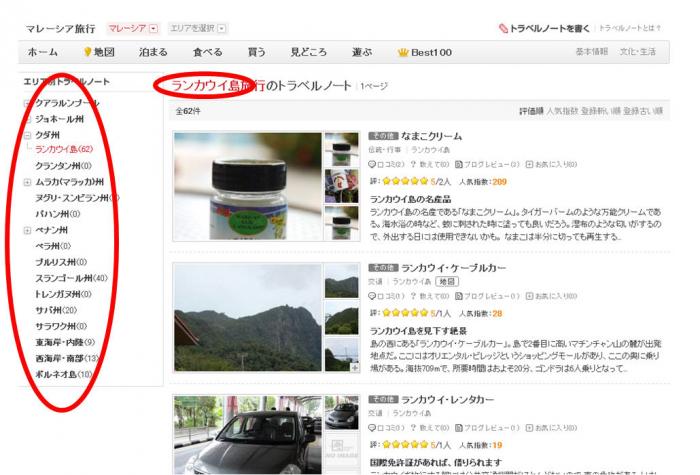Select ヌグリ・スンビラン州 in area list

pyautogui.click(x=77, y=198)
